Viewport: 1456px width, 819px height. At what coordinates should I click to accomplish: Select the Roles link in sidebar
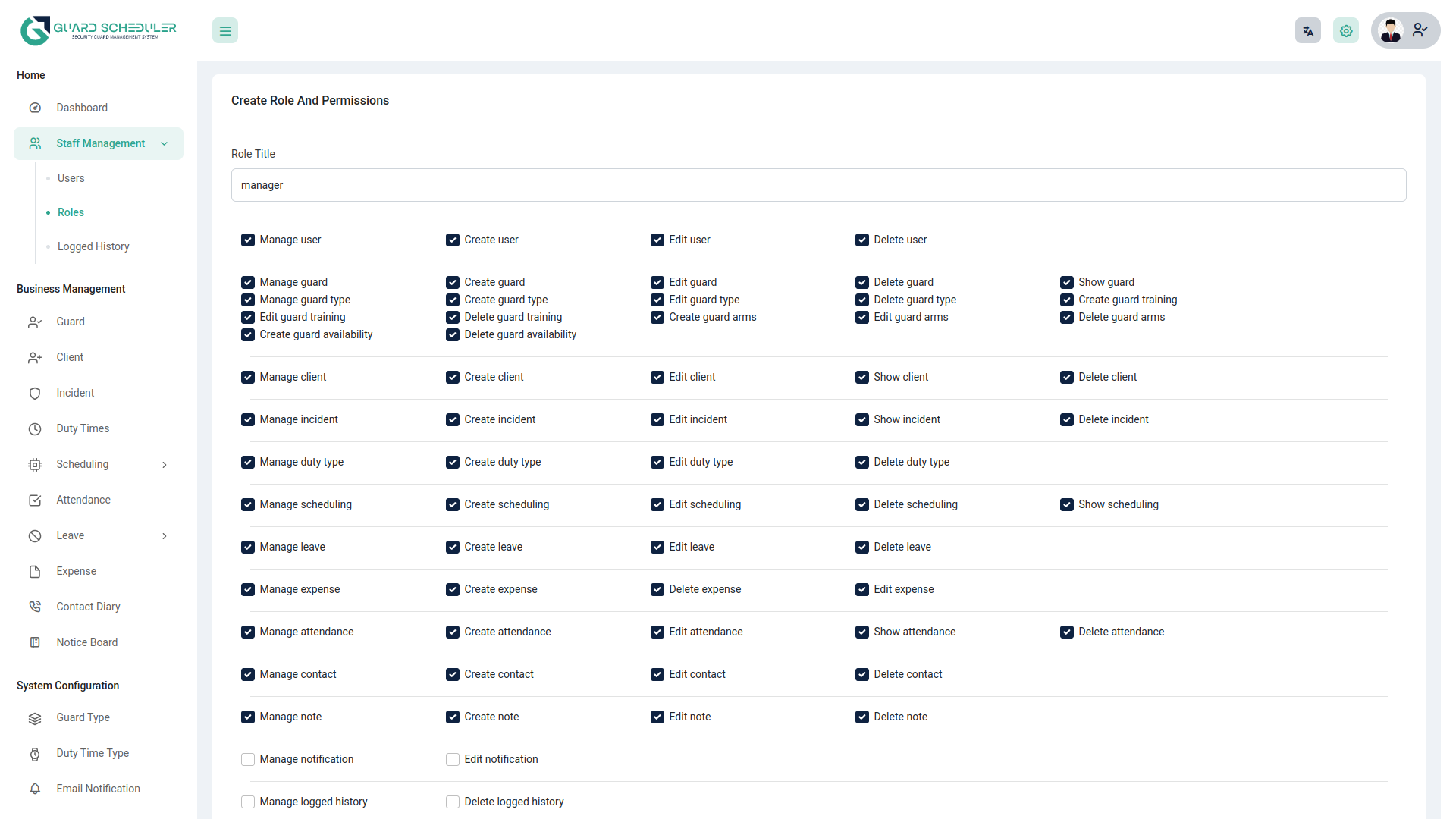click(71, 212)
